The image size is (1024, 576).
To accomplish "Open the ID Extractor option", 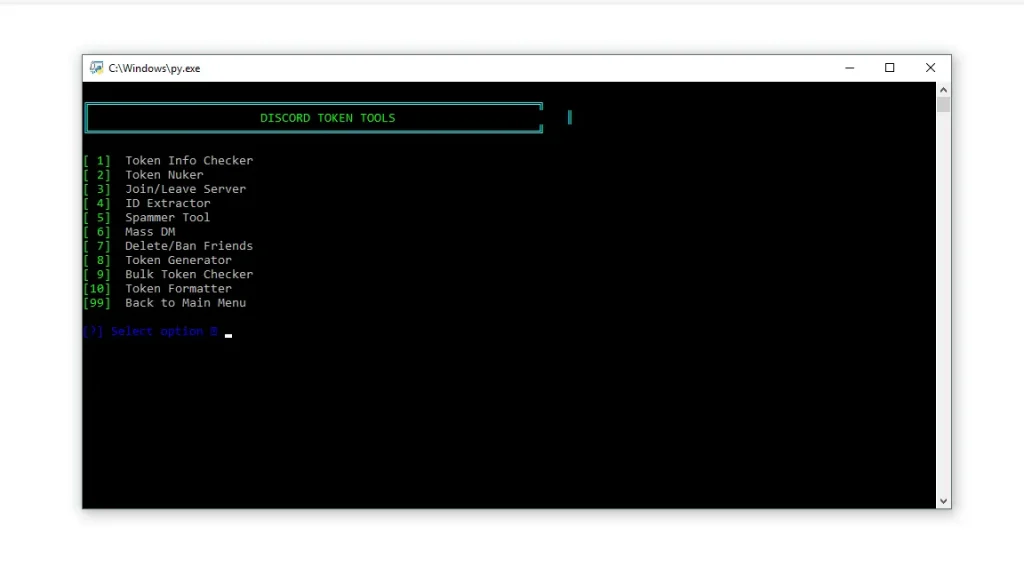I will tap(167, 203).
